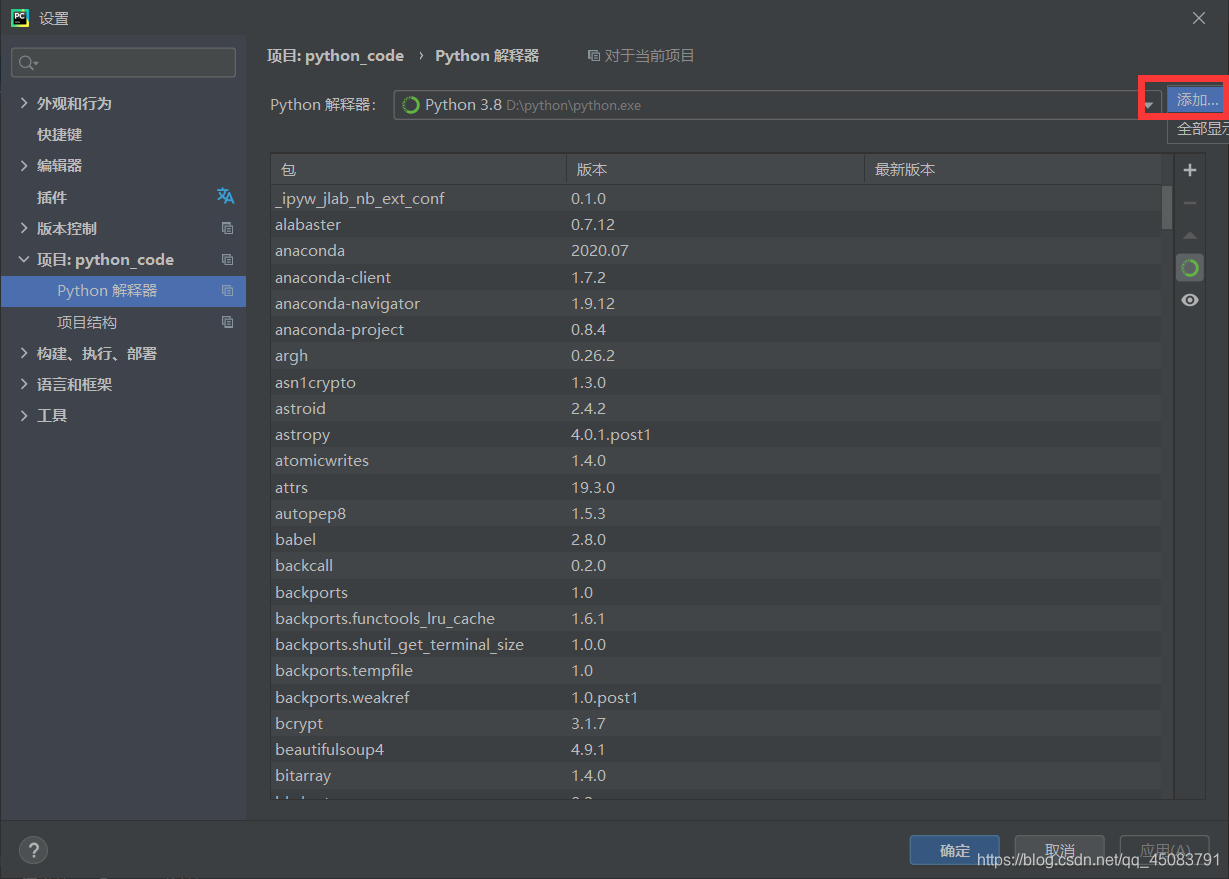1229x879 pixels.
Task: Expand the 编辑器 section
Action: tap(24, 165)
